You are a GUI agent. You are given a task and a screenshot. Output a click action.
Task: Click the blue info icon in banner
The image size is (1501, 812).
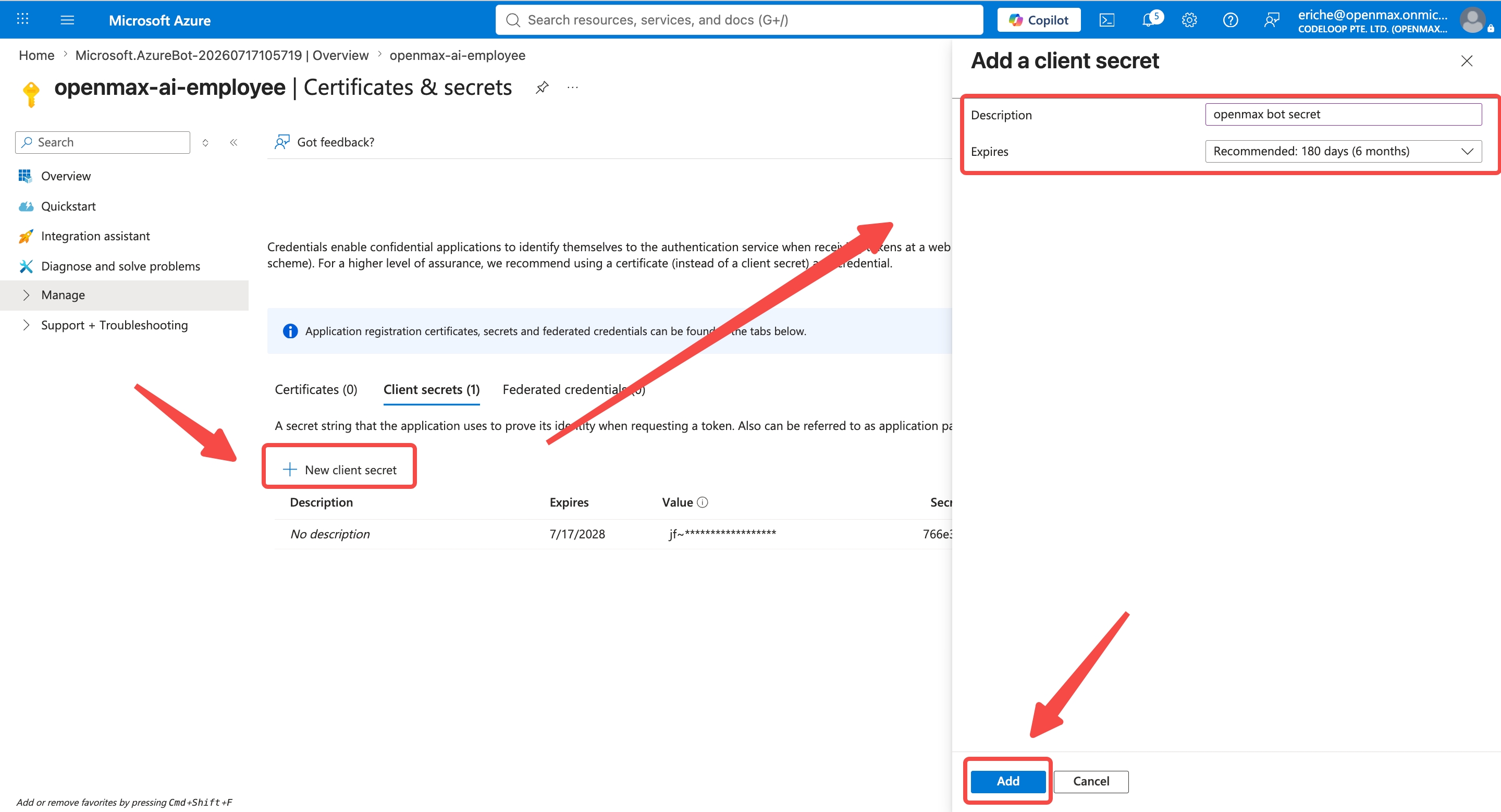(x=290, y=331)
